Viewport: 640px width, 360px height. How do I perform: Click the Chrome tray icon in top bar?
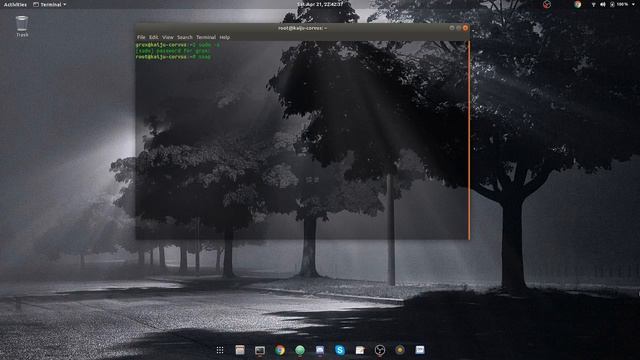click(577, 4)
